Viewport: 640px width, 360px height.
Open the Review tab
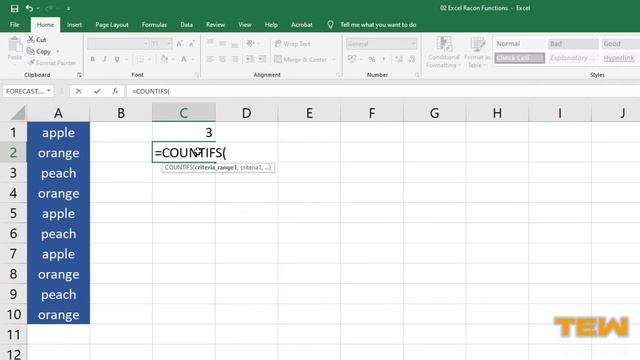pyautogui.click(x=216, y=24)
